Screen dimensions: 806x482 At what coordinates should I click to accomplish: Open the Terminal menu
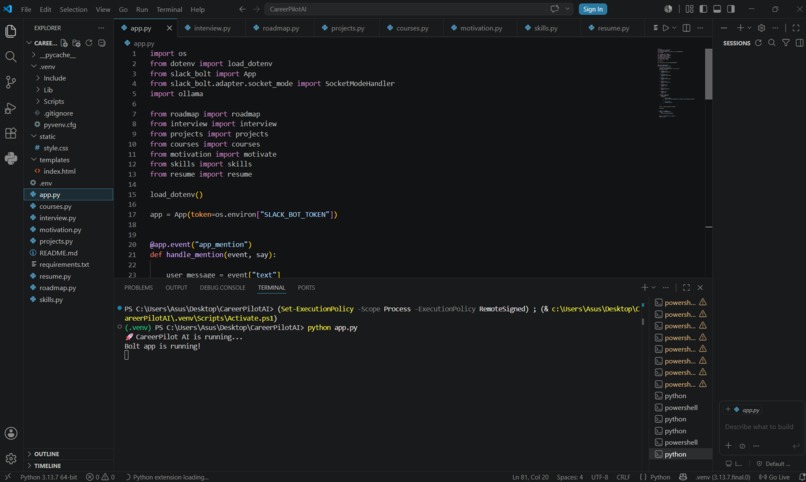(x=169, y=9)
